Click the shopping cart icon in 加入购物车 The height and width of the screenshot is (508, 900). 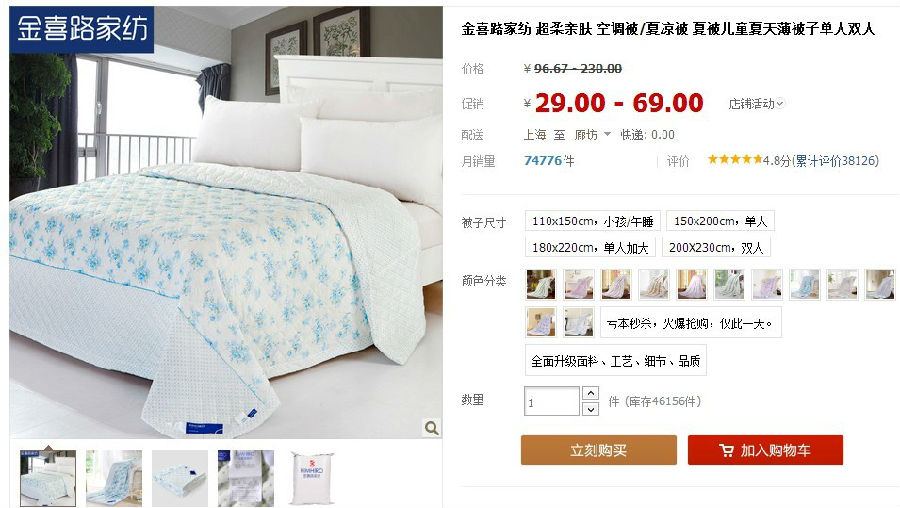(x=726, y=451)
